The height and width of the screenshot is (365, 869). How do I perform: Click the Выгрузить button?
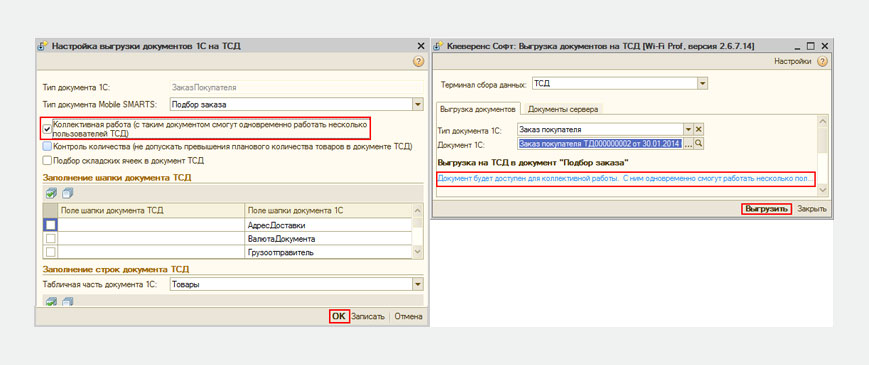pyautogui.click(x=766, y=209)
